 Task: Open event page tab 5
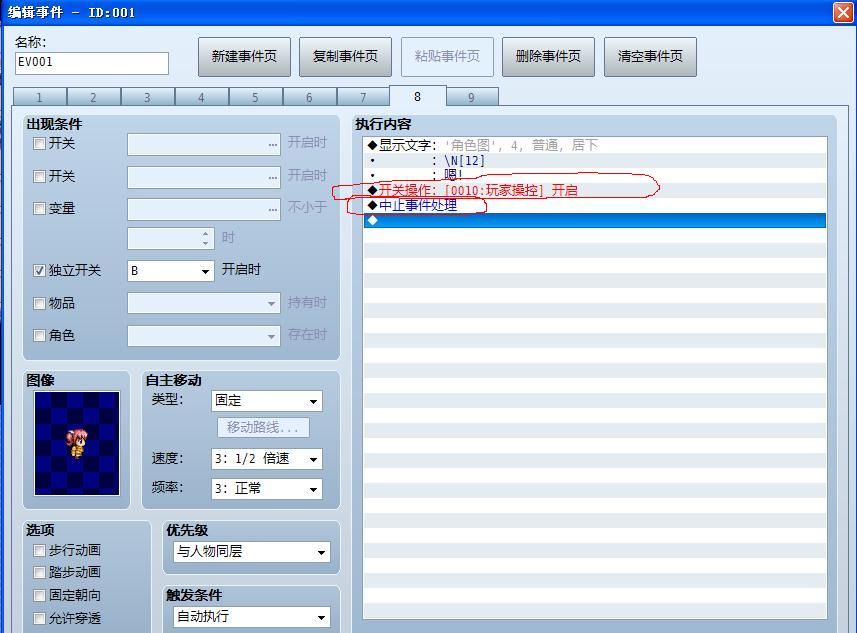point(256,97)
